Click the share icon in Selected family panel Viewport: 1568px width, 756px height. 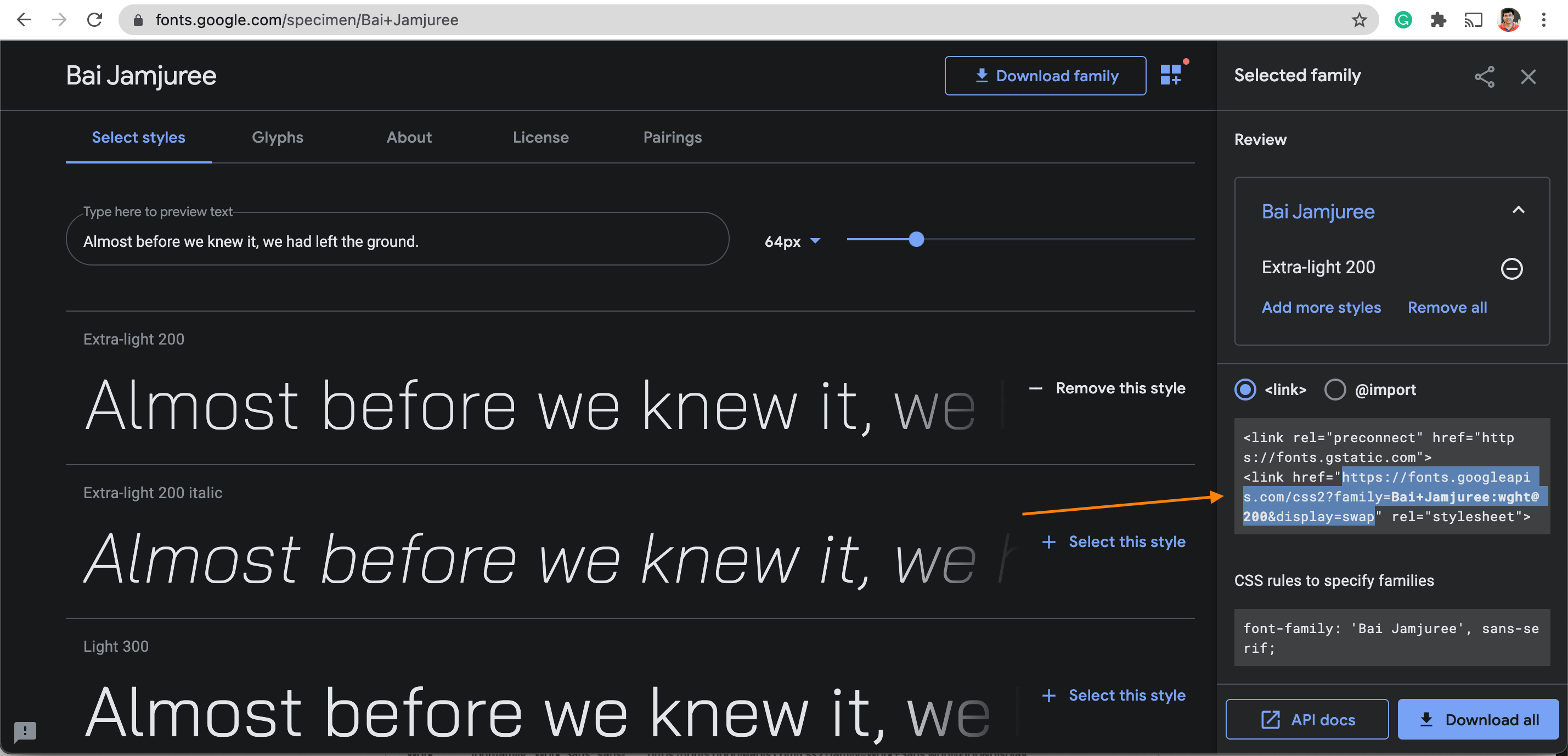[1484, 77]
